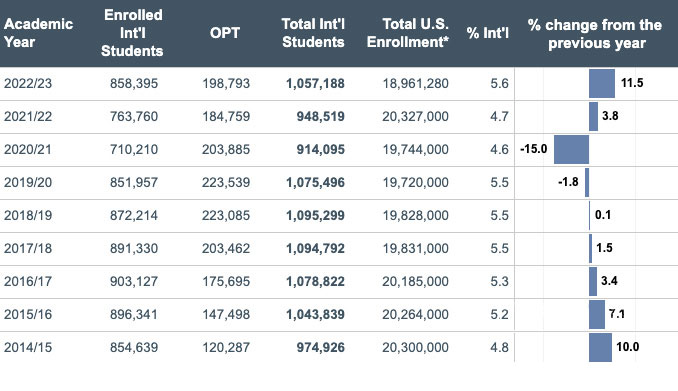Click the Academic Year column header

(38, 33)
